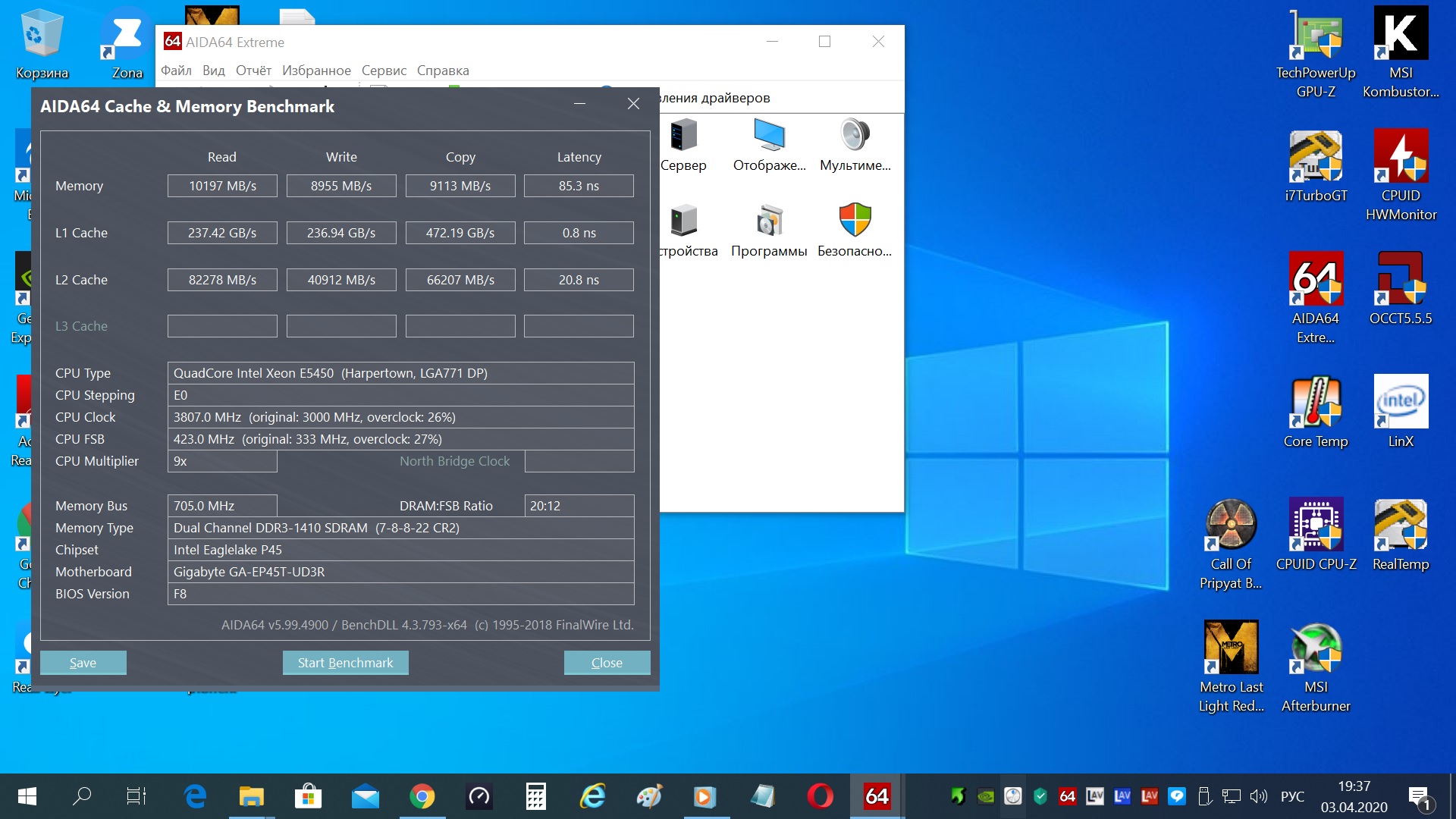The width and height of the screenshot is (1456, 819).
Task: Open Opera browser from taskbar
Action: (820, 796)
